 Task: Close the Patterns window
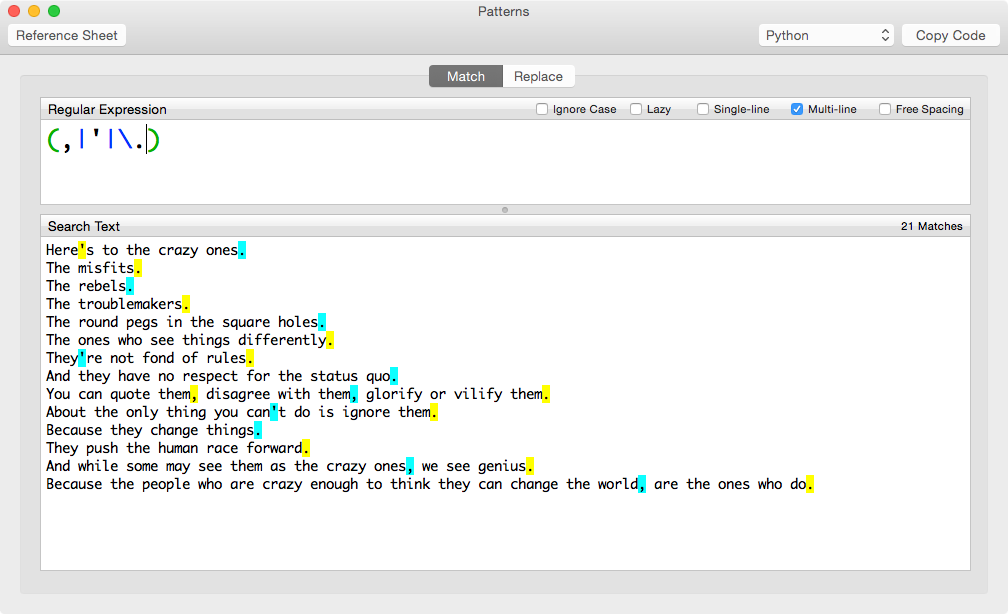pyautogui.click(x=14, y=11)
